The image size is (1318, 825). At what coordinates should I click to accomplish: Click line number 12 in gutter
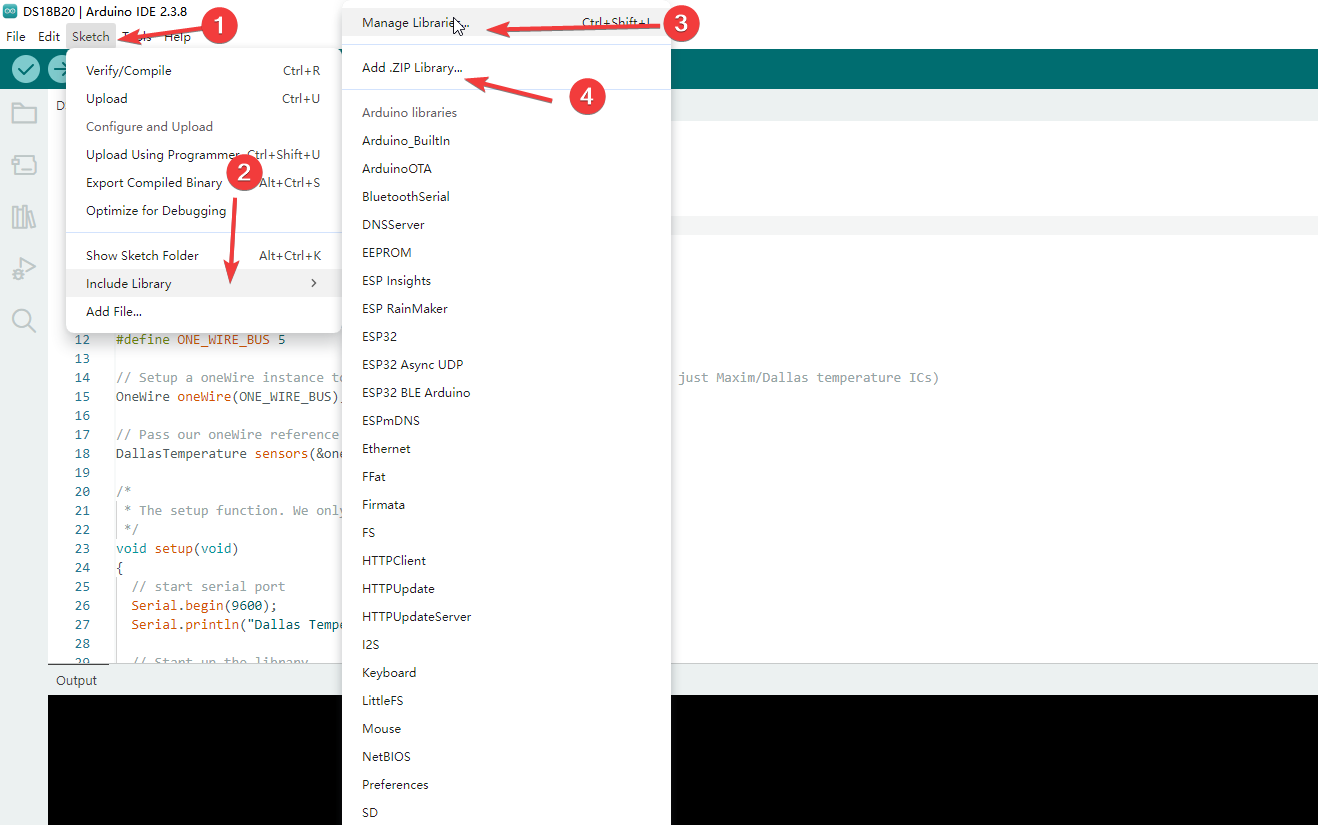(82, 340)
